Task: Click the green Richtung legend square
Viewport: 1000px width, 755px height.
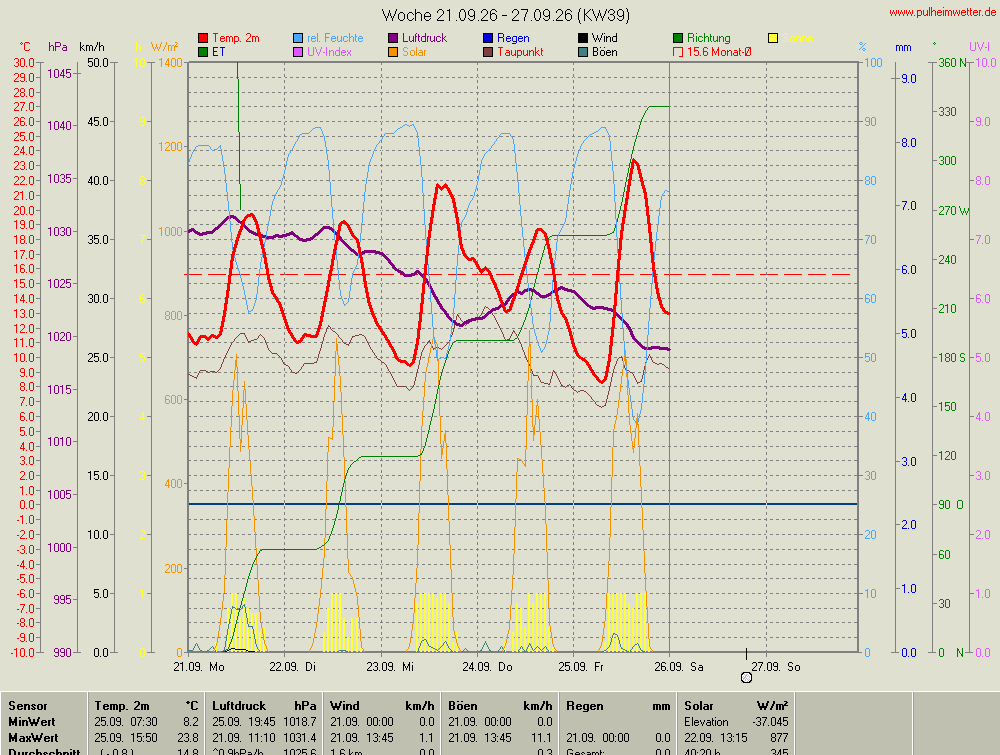Action: (x=678, y=38)
